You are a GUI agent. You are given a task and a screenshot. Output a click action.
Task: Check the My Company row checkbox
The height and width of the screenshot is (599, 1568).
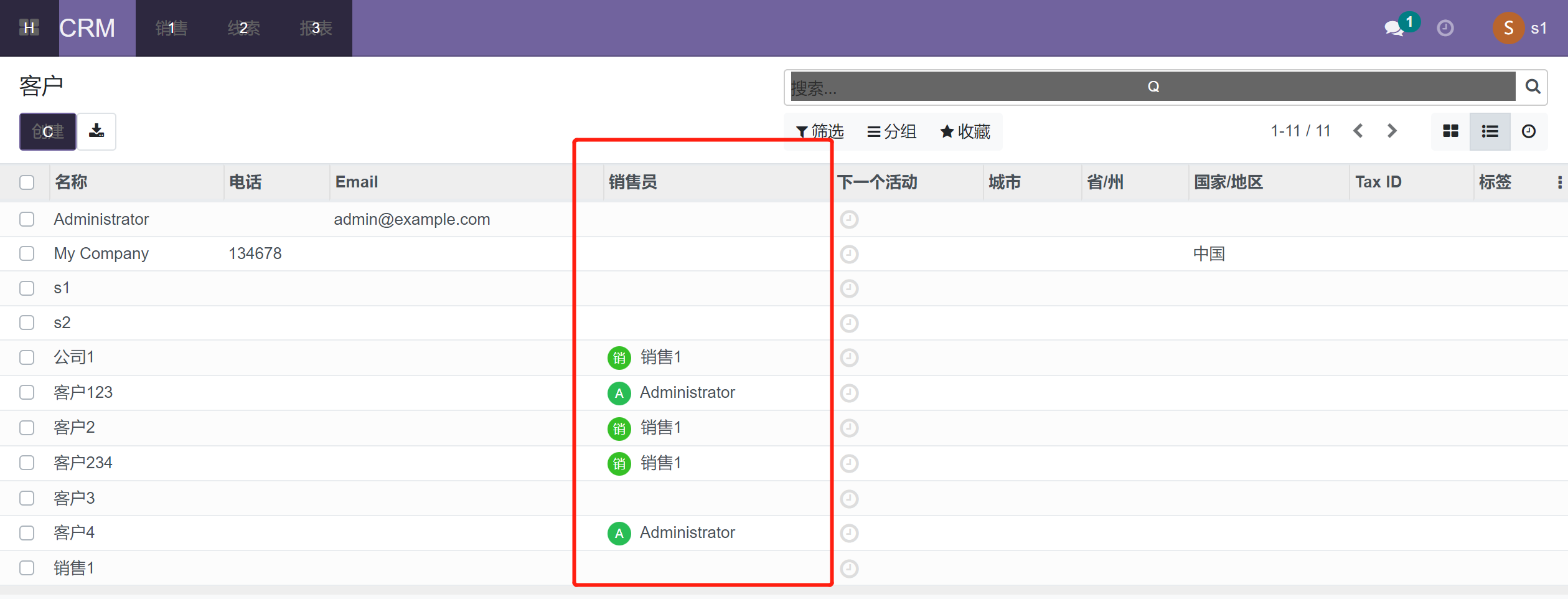[x=27, y=253]
